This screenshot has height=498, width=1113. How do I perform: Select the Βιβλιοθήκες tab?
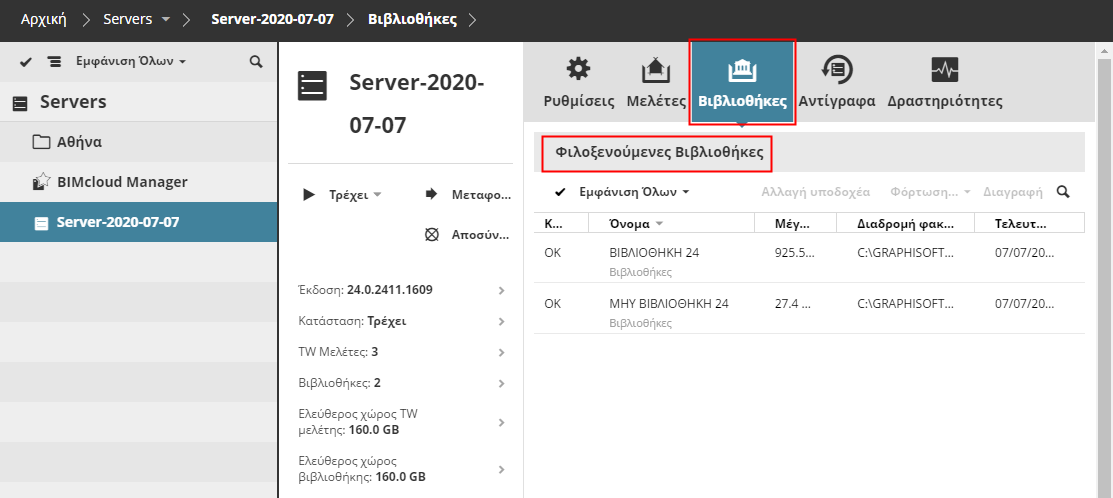click(742, 83)
